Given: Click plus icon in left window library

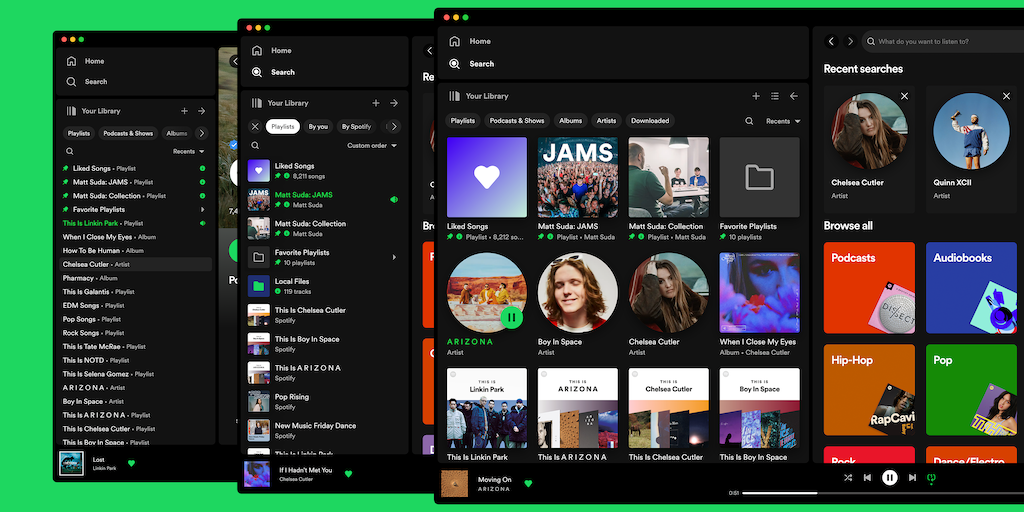Looking at the screenshot, I should [184, 111].
